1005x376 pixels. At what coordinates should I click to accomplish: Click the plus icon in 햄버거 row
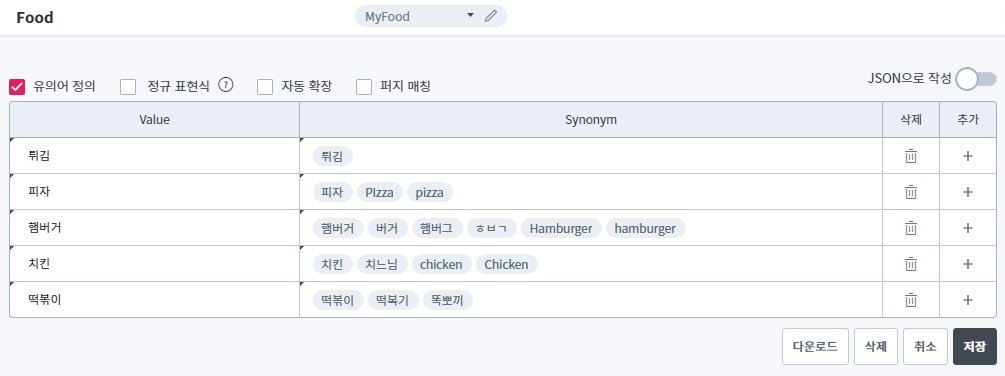pos(968,227)
